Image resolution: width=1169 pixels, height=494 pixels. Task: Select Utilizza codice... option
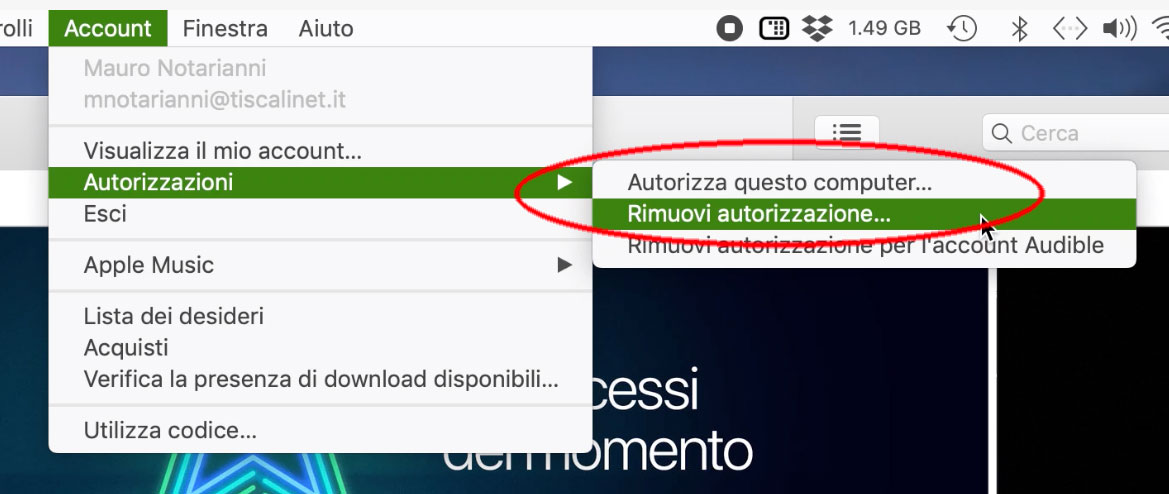tap(321, 430)
